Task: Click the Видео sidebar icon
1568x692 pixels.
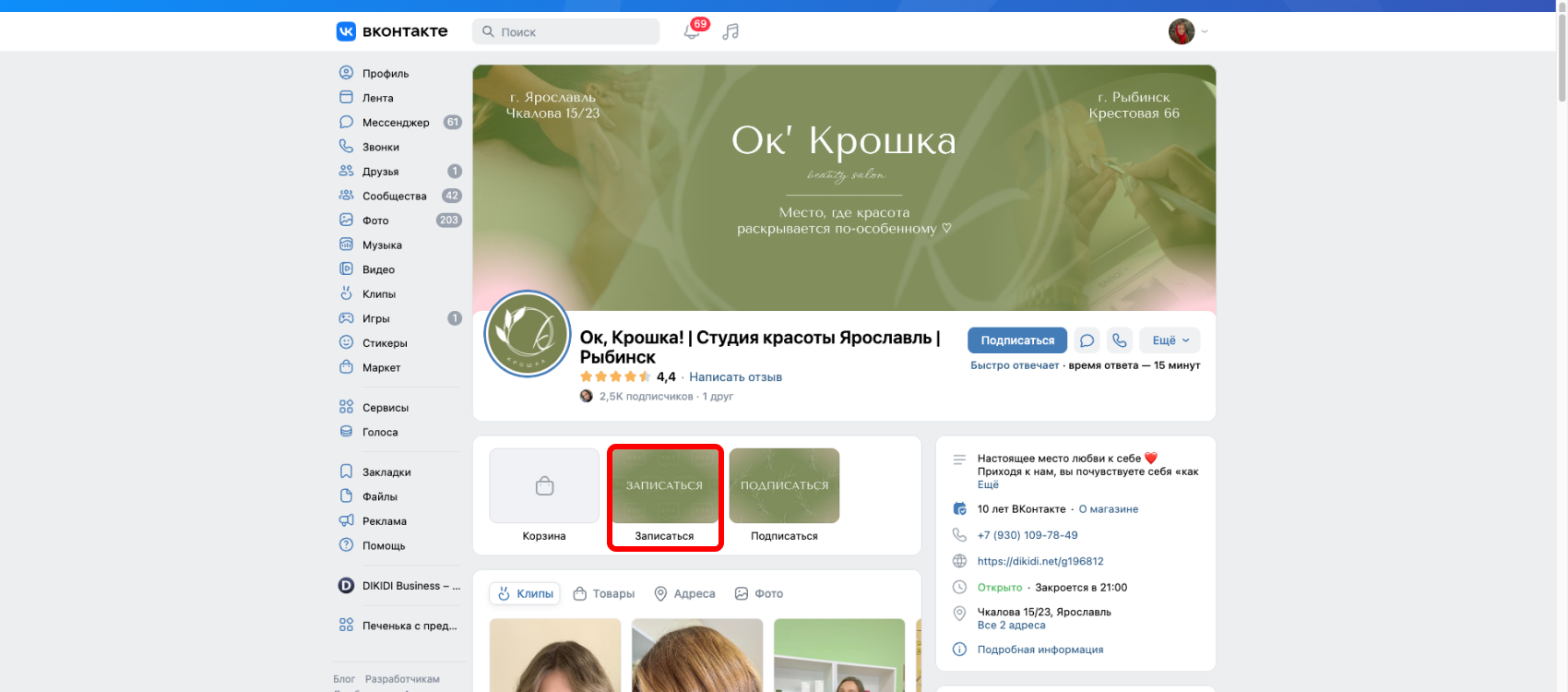Action: pos(346,268)
